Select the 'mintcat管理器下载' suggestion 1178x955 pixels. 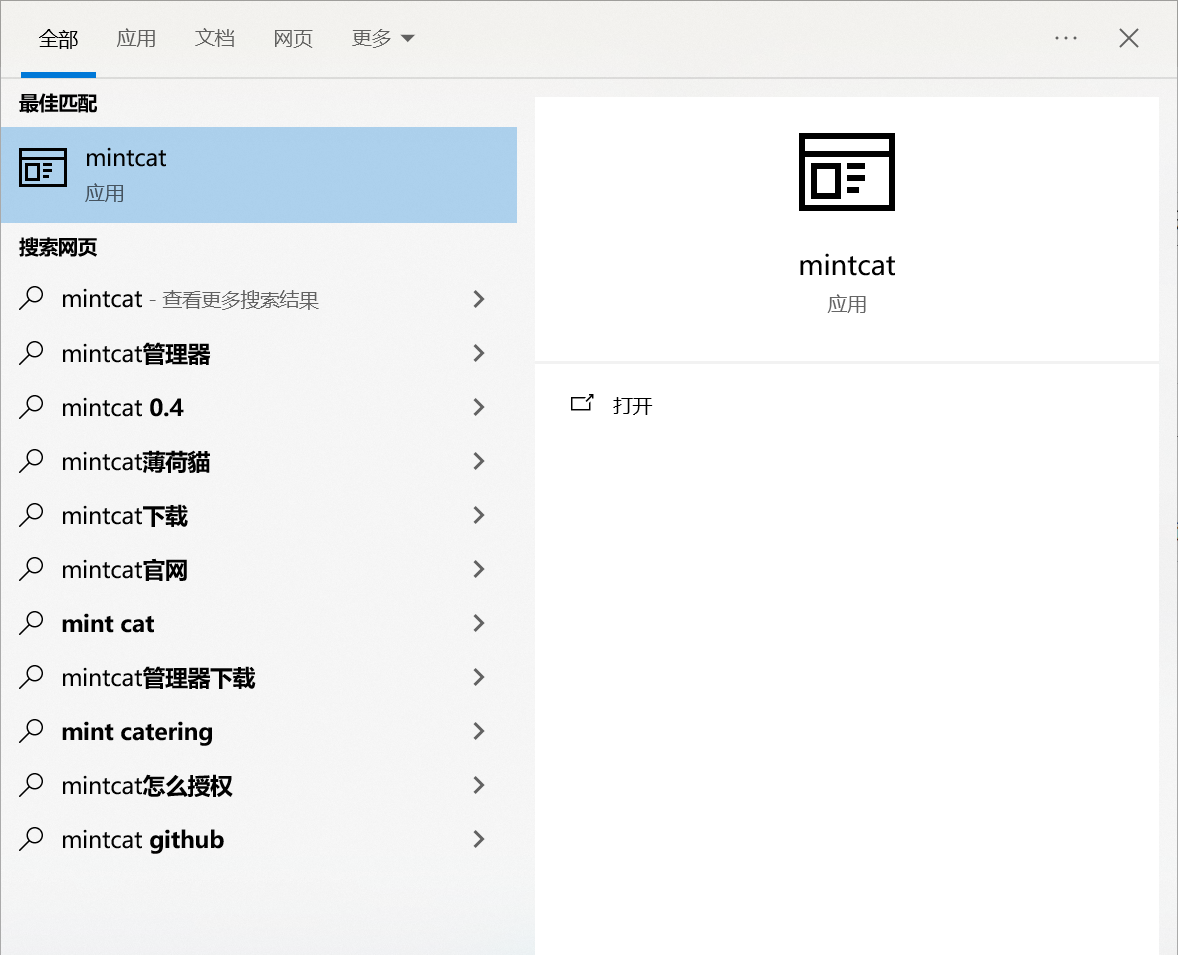[x=259, y=678]
